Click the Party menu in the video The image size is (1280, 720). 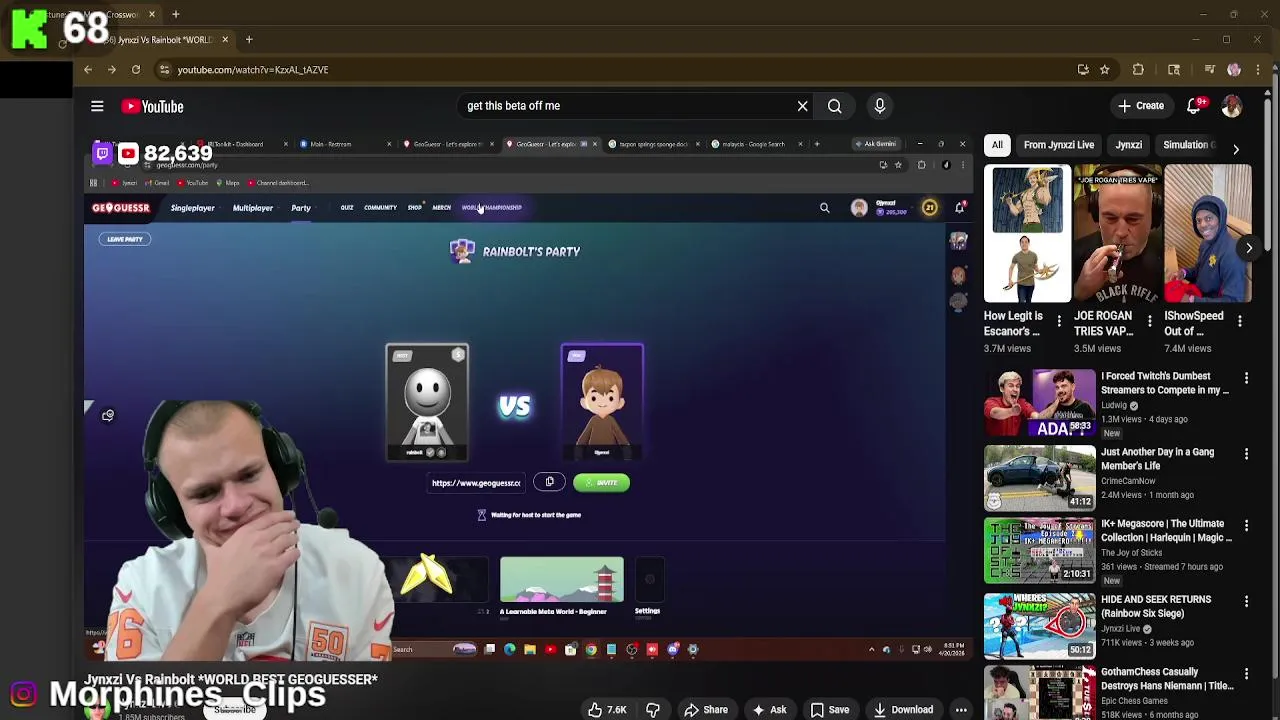pyautogui.click(x=301, y=208)
